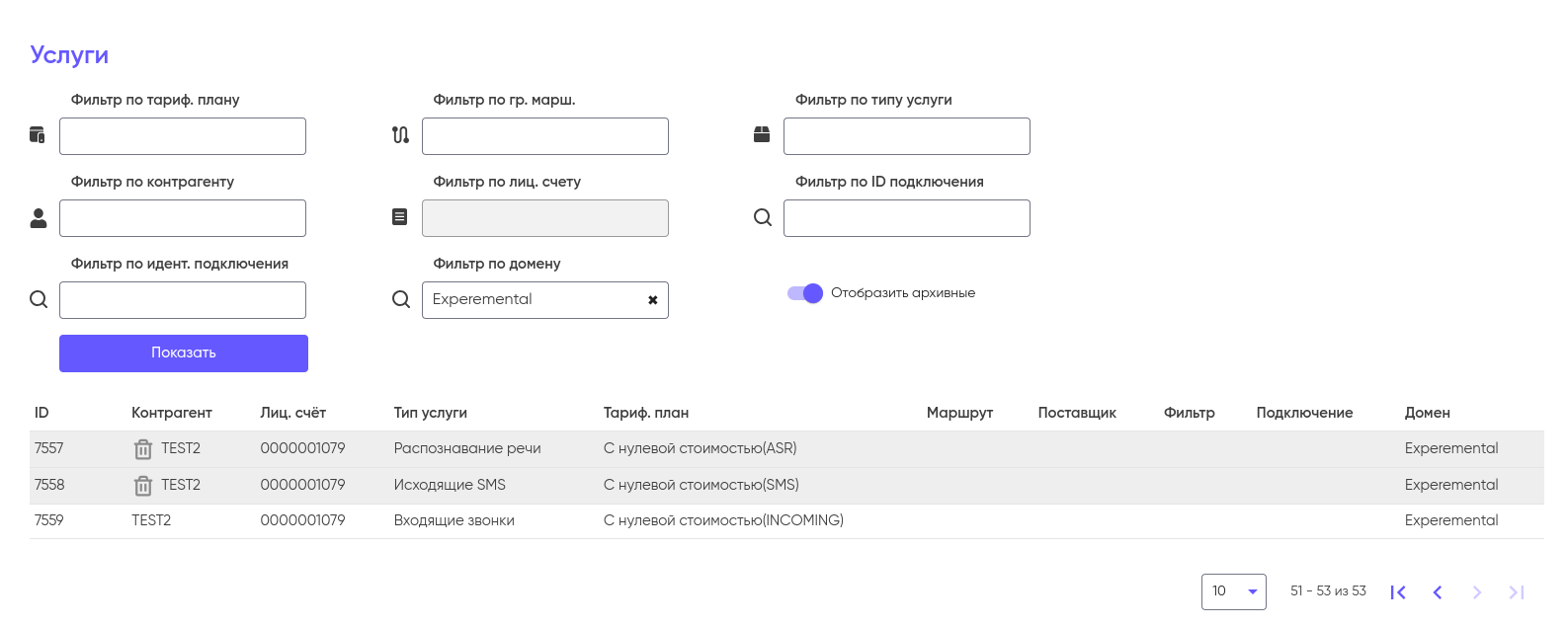Click the connection ID search icon

[763, 217]
